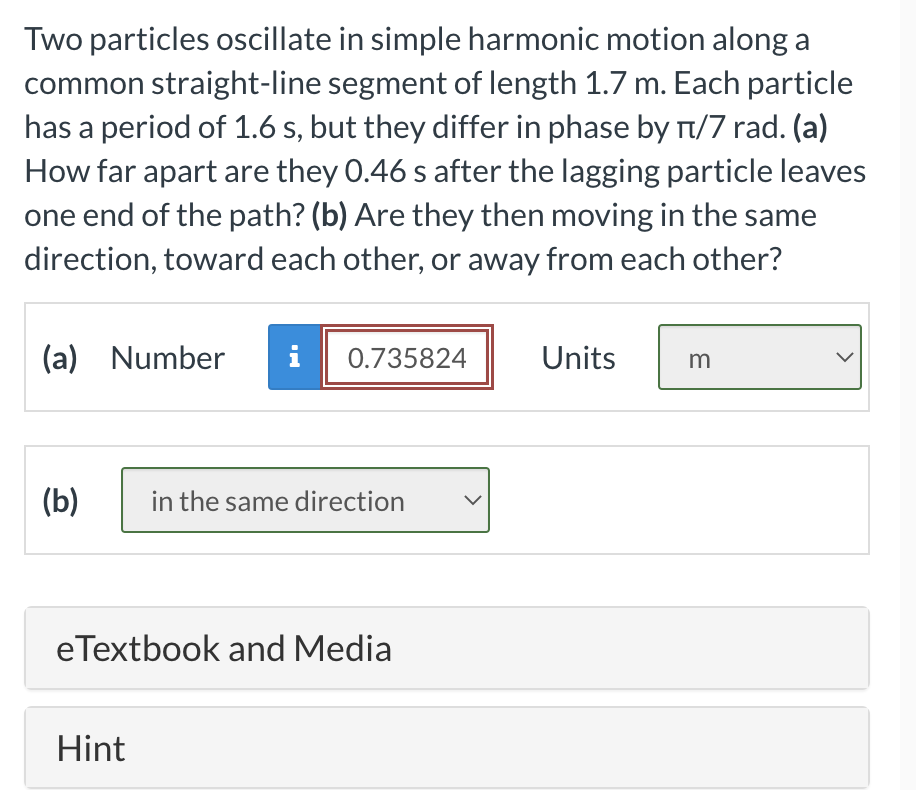This screenshot has height=790, width=916.
Task: Click the blue info icon beside the answer field
Action: coord(294,357)
